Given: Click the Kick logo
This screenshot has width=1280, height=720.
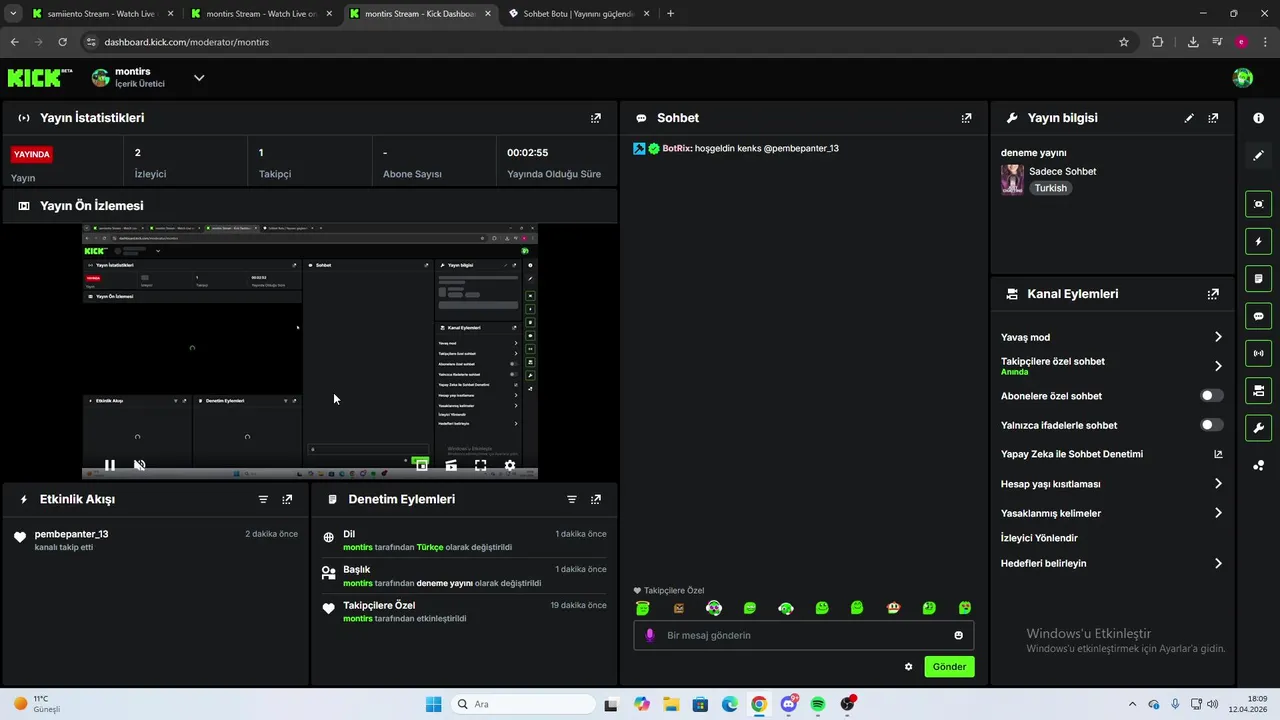Looking at the screenshot, I should tap(40, 78).
